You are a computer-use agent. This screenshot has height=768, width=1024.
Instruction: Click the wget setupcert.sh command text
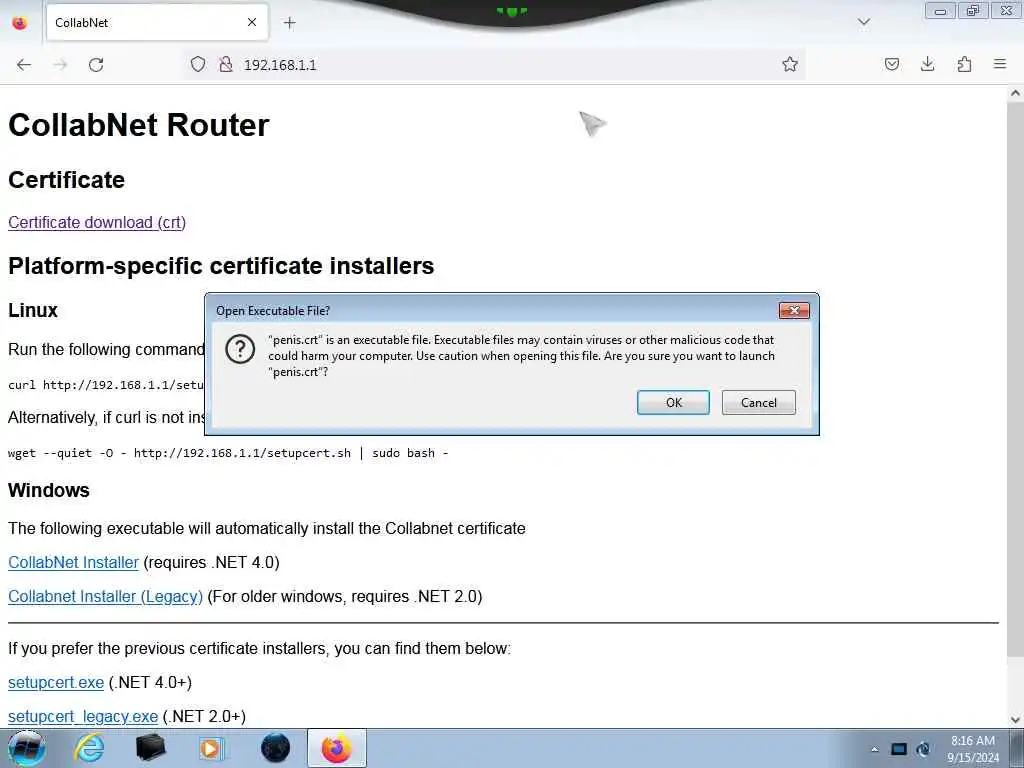coord(228,453)
